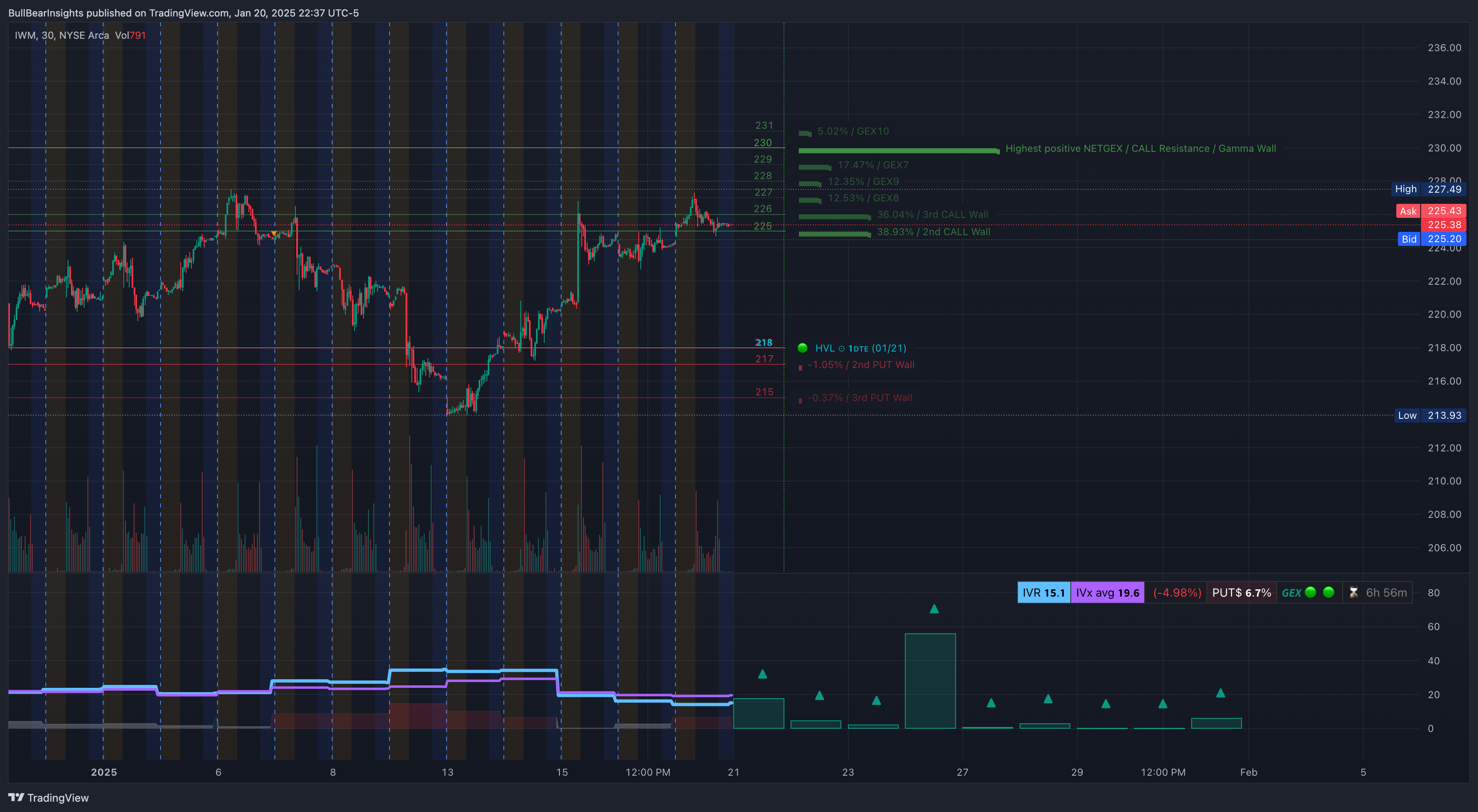Click the teal bar starting at date 21
1478x812 pixels.
click(x=758, y=713)
